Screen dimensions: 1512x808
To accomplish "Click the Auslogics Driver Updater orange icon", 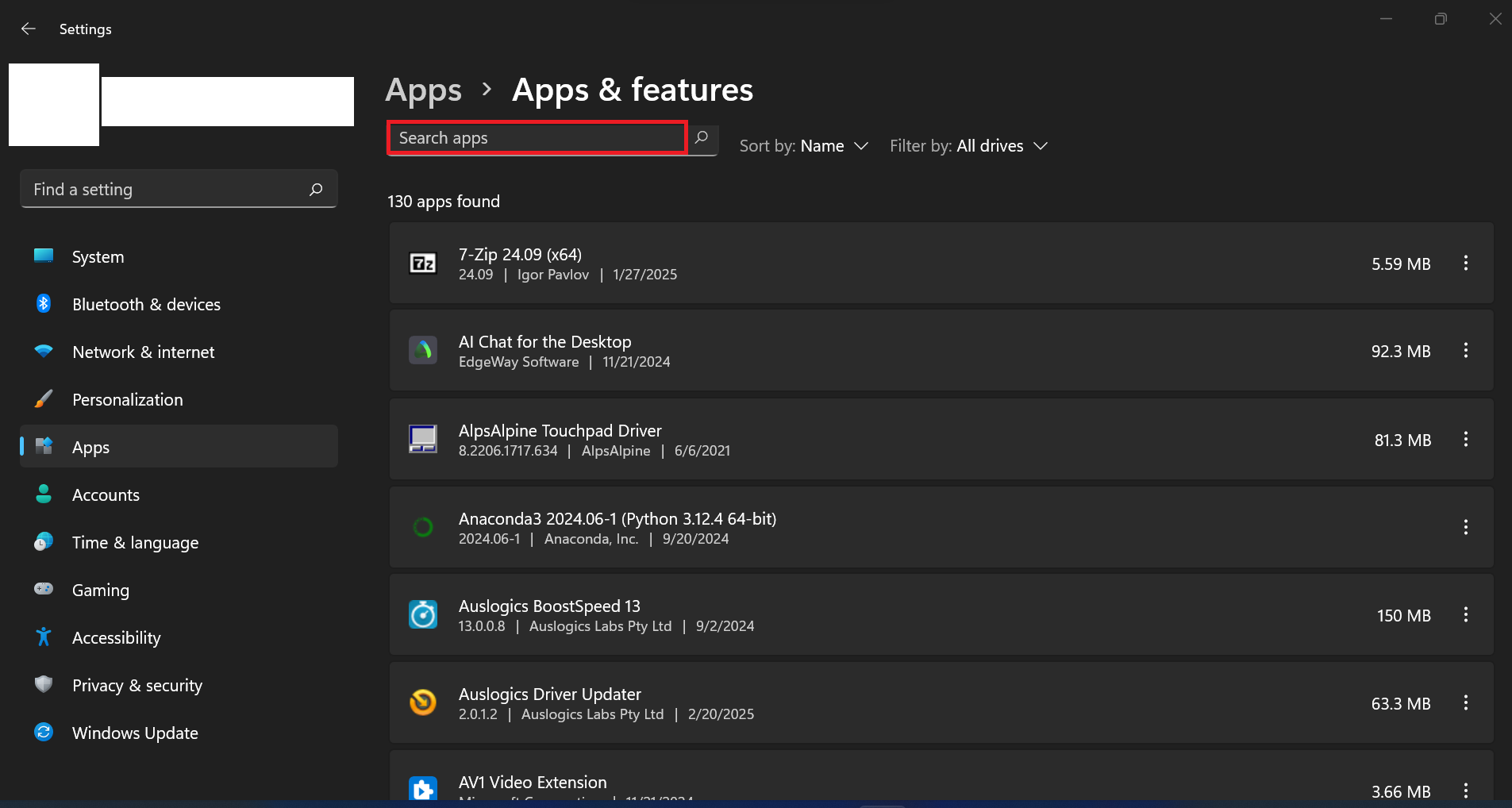I will click(x=423, y=702).
